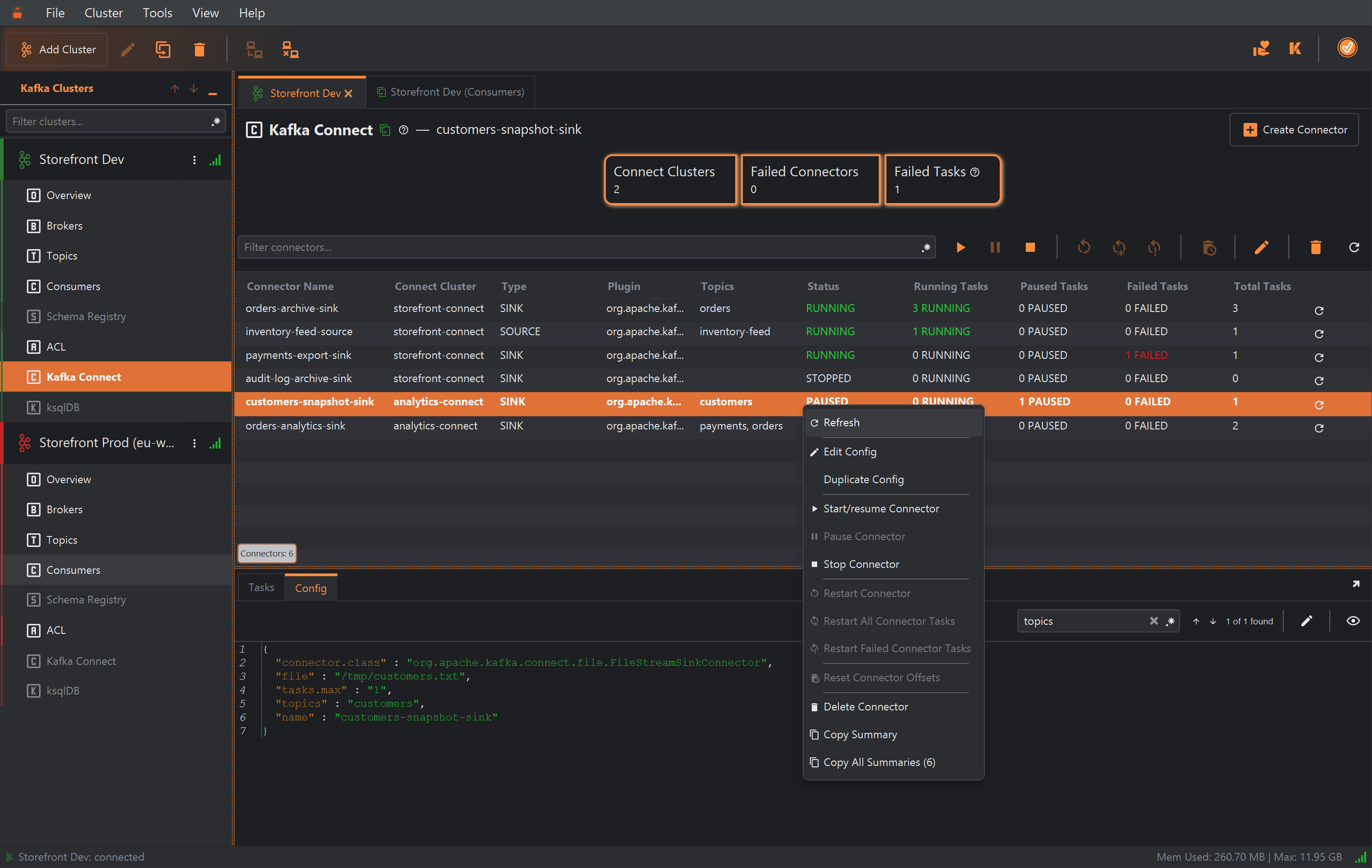Click the K logo icon at top right
This screenshot has width=1372, height=868.
pos(1295,48)
